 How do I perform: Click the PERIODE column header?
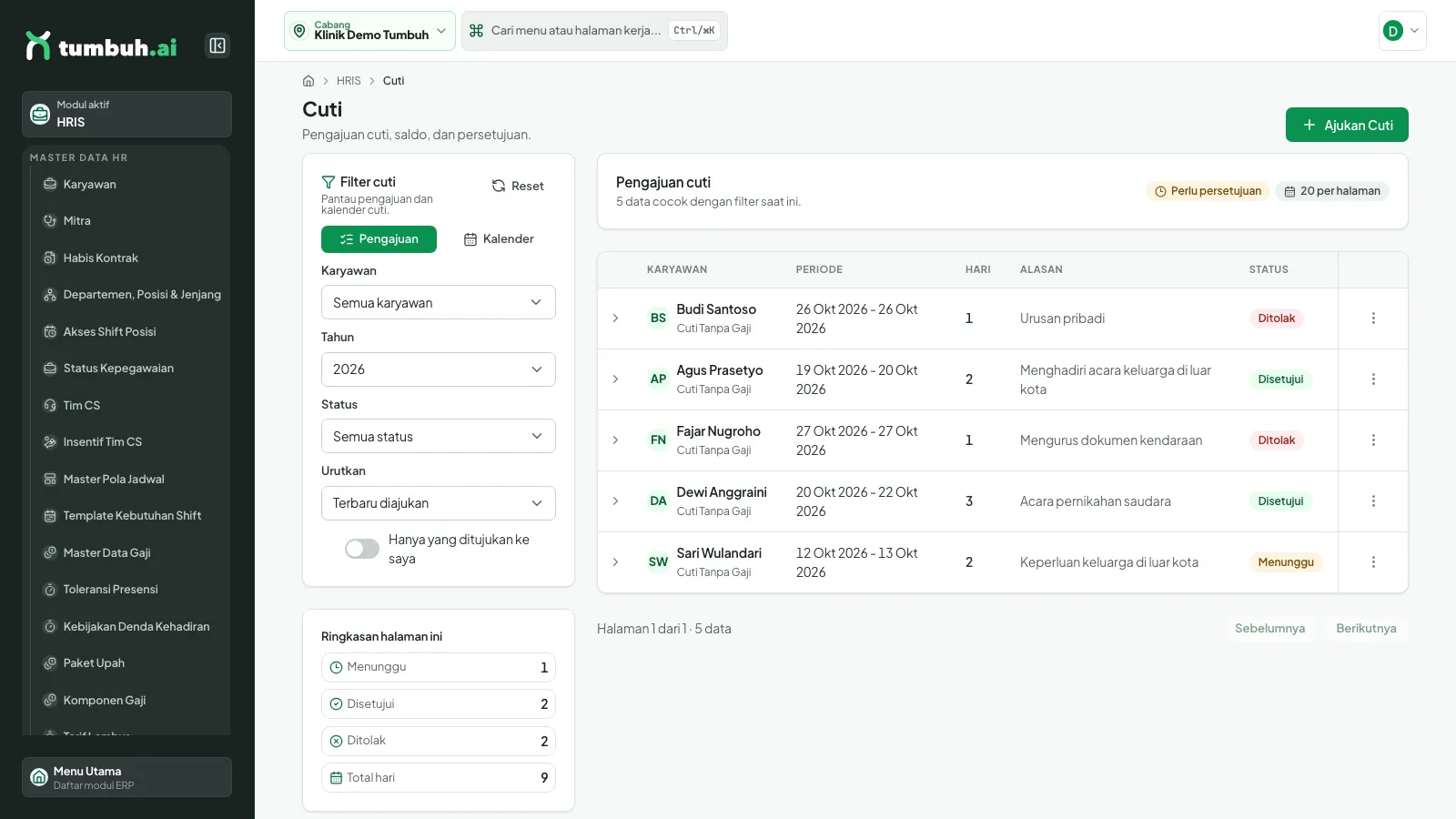819,270
